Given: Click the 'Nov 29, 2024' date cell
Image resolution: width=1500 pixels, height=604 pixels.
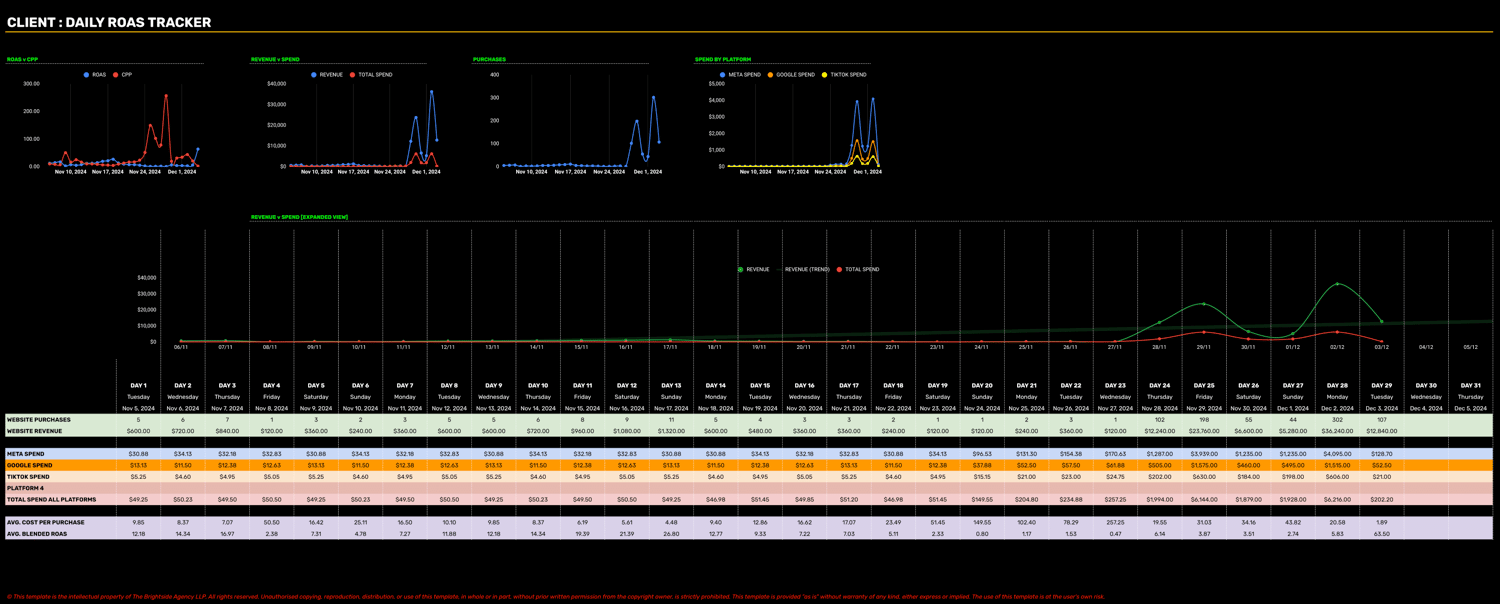Looking at the screenshot, I should (x=1204, y=408).
